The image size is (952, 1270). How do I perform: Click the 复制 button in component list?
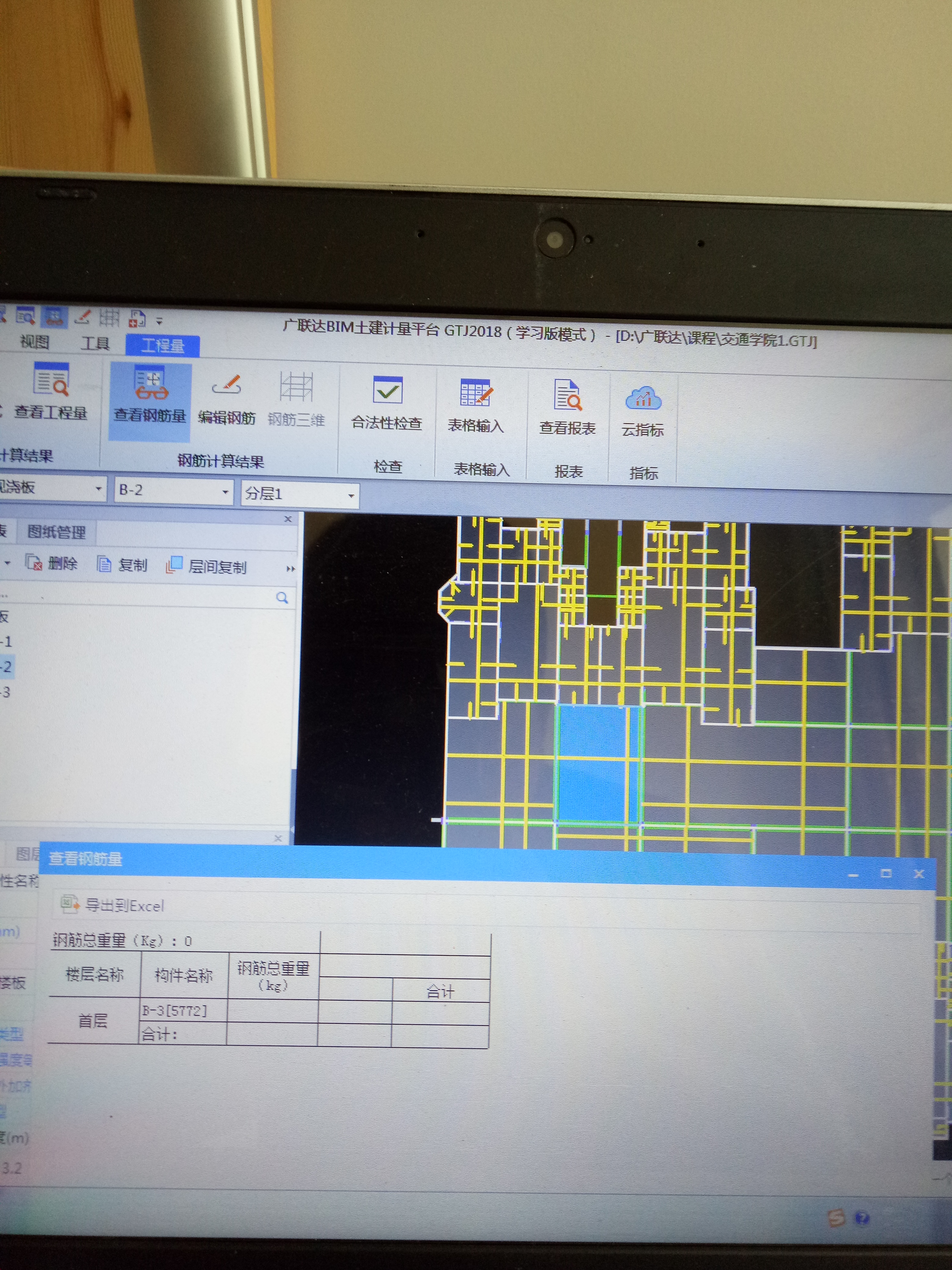(122, 565)
